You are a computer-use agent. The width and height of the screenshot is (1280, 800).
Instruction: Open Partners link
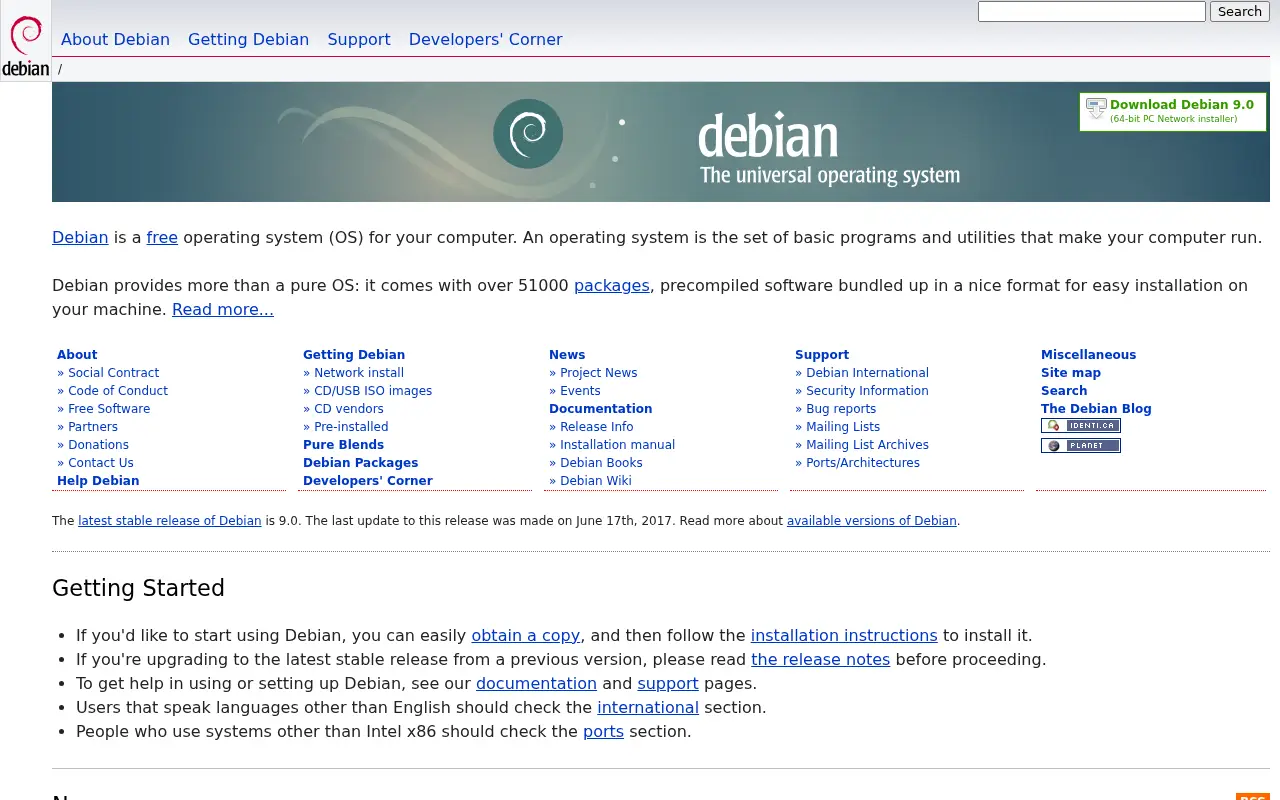pyautogui.click(x=93, y=427)
